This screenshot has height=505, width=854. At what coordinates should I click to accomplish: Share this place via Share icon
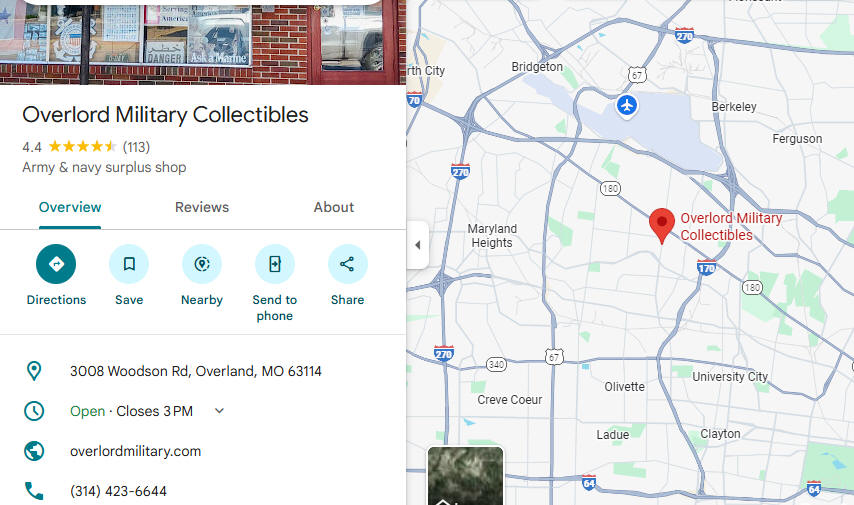pos(347,264)
